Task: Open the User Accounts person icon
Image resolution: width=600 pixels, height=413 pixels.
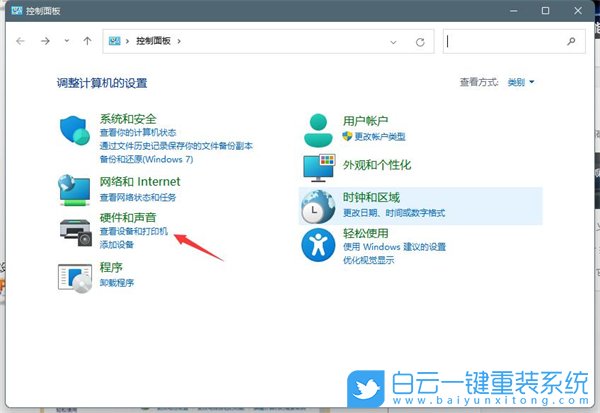Action: coord(318,131)
